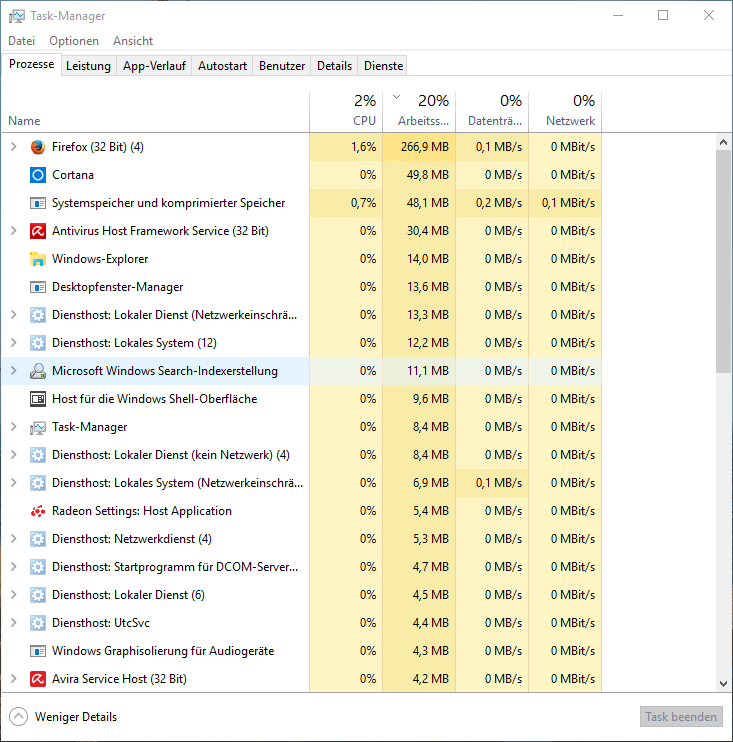Screen dimensions: 733x742
Task: Expand Diensthost: Lokales System (12) group
Action: [13, 343]
